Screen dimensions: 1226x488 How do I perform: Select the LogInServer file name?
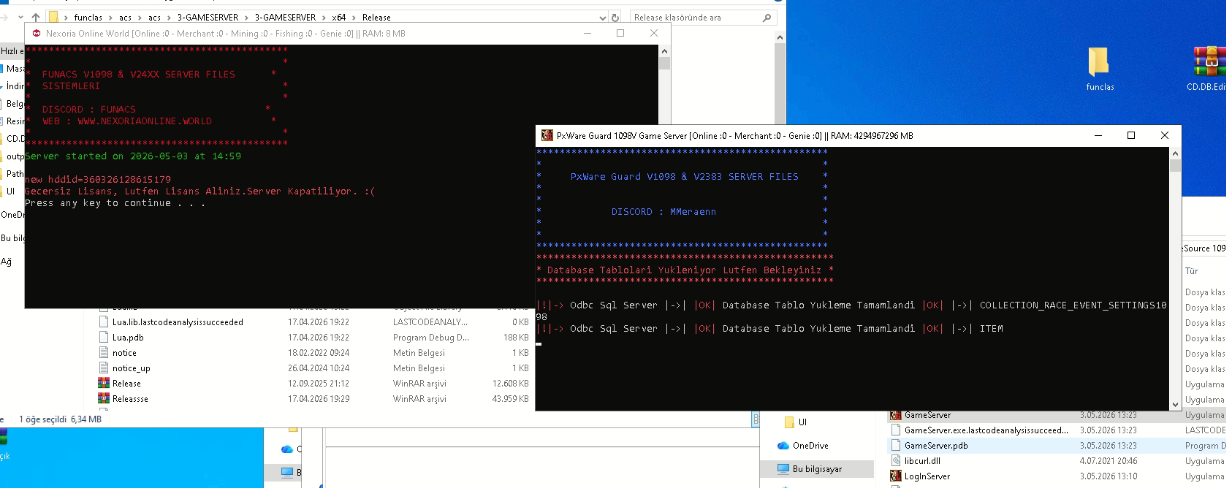[927, 476]
